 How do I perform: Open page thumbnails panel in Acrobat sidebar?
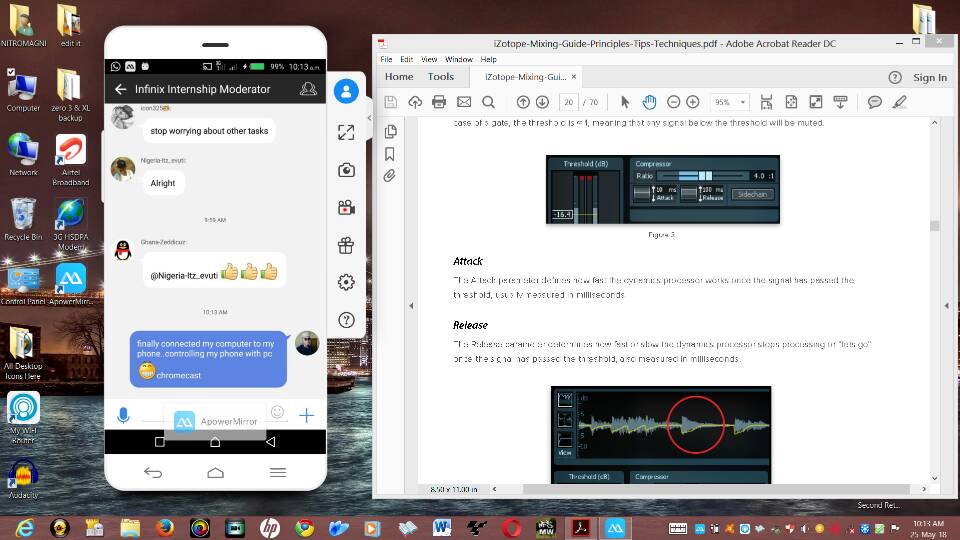(390, 132)
